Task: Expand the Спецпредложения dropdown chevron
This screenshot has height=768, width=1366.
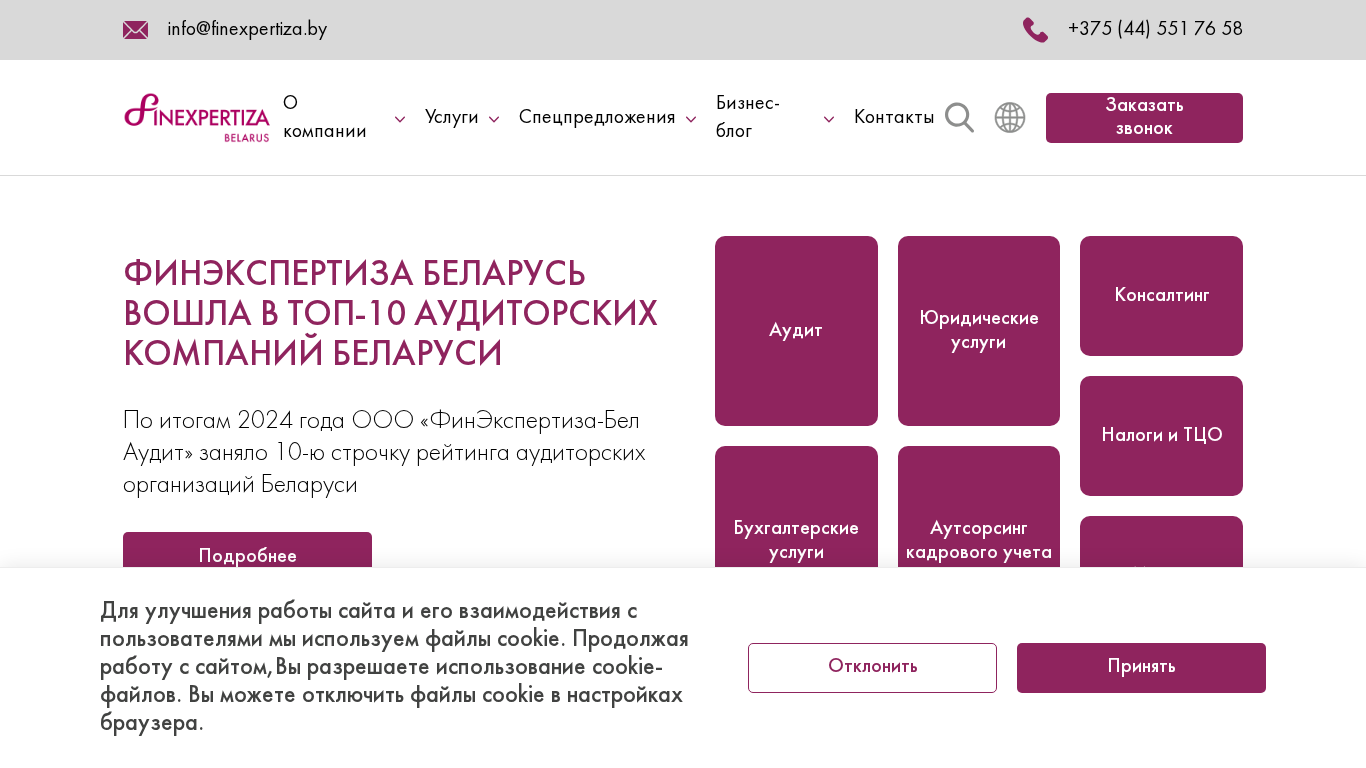Action: (691, 119)
